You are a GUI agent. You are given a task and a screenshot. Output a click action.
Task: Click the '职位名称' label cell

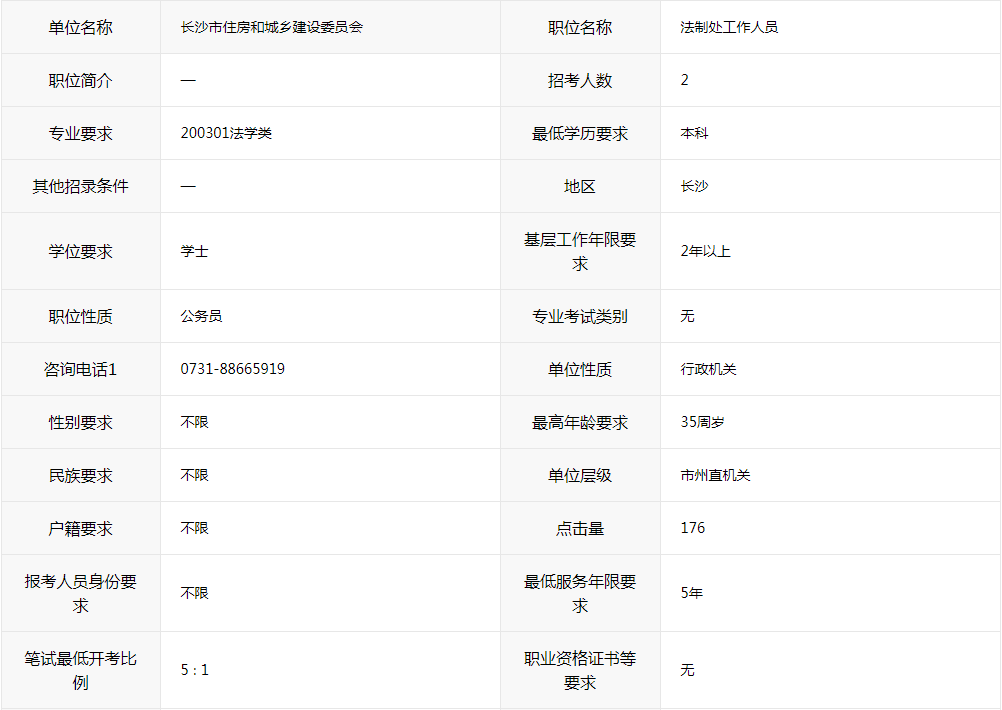(x=580, y=27)
